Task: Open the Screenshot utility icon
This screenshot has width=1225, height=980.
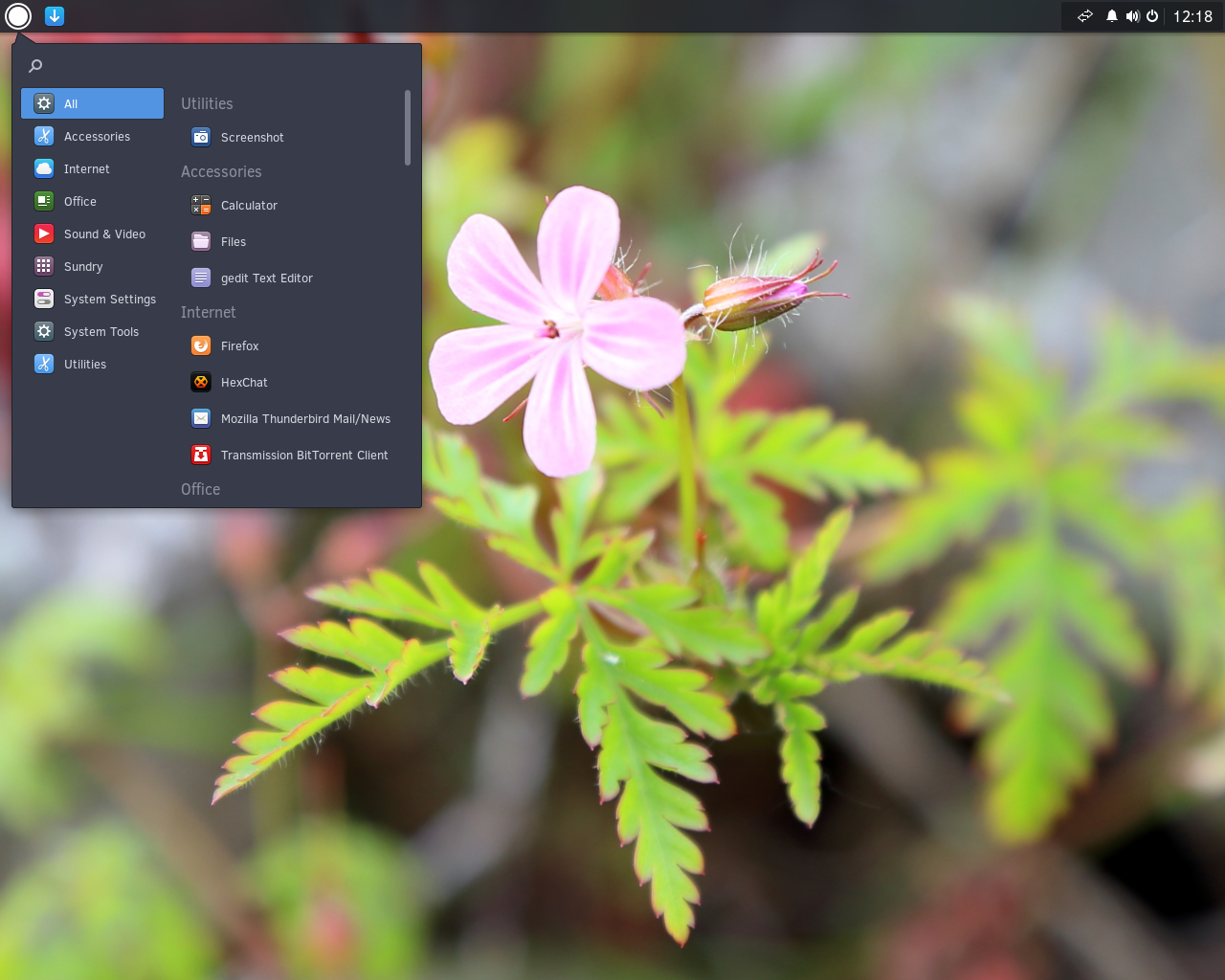Action: 201,137
